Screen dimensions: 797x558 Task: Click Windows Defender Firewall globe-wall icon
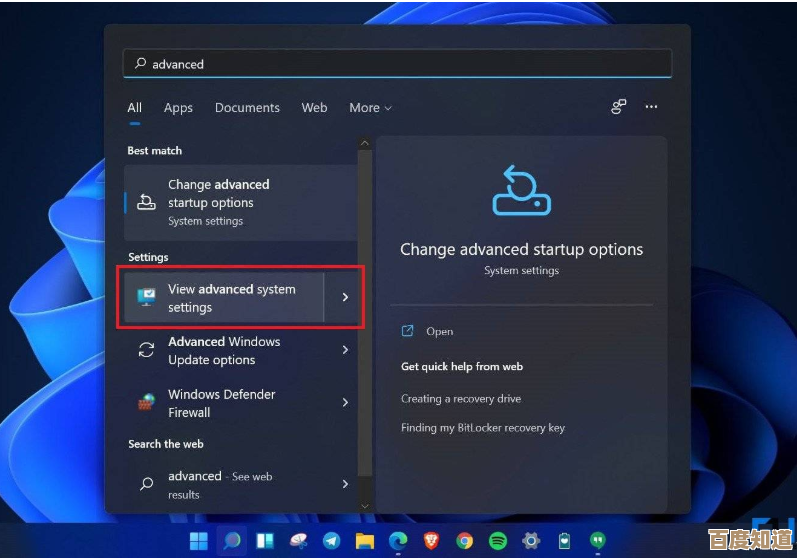(146, 402)
